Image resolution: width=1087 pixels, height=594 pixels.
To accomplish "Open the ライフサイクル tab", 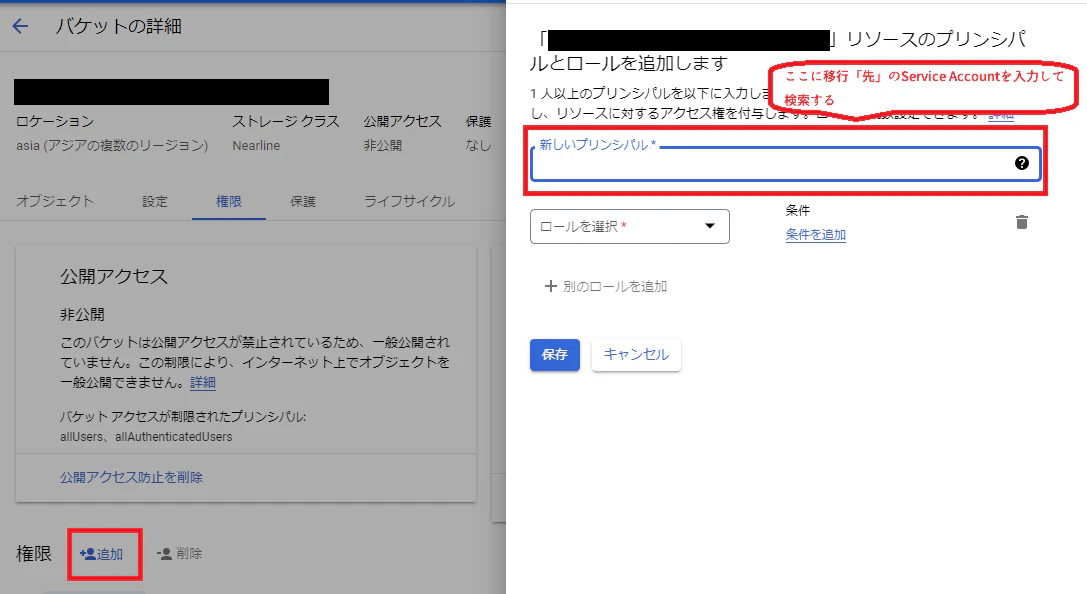I will point(409,201).
